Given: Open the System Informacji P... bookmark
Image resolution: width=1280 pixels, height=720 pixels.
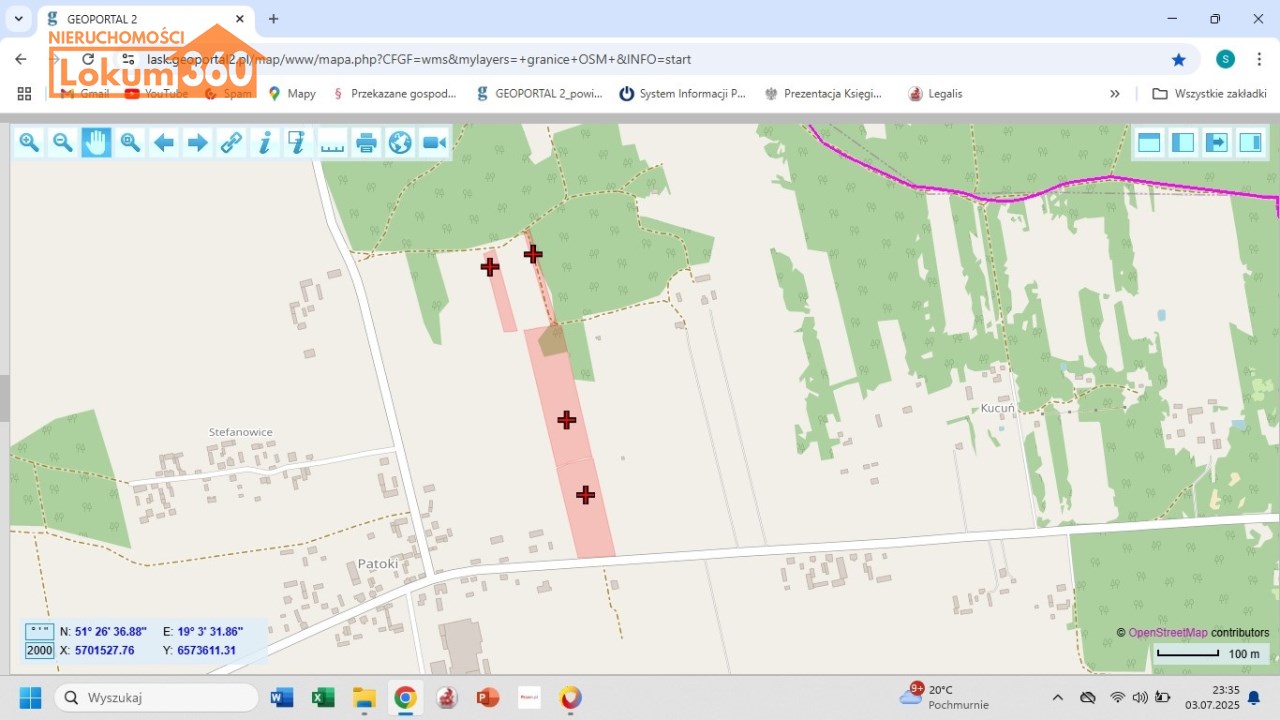Looking at the screenshot, I should tap(683, 93).
